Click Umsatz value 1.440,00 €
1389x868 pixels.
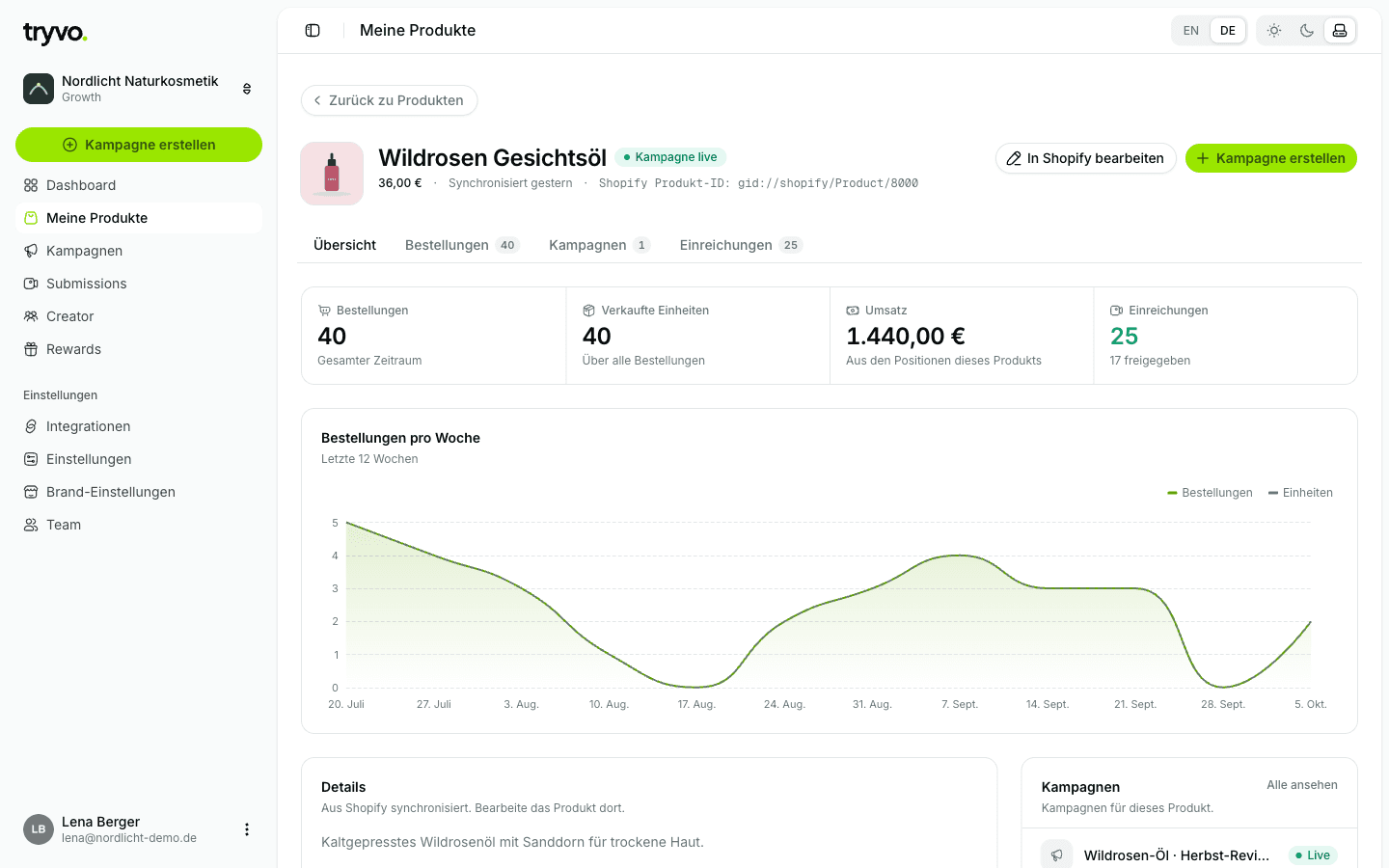point(906,337)
